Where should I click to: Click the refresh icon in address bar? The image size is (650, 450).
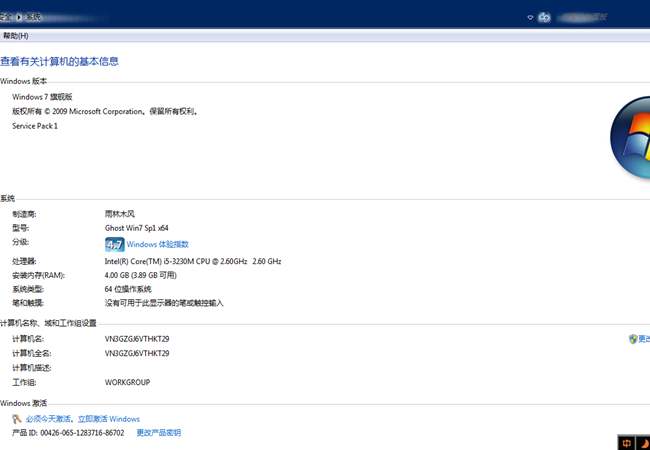(544, 17)
